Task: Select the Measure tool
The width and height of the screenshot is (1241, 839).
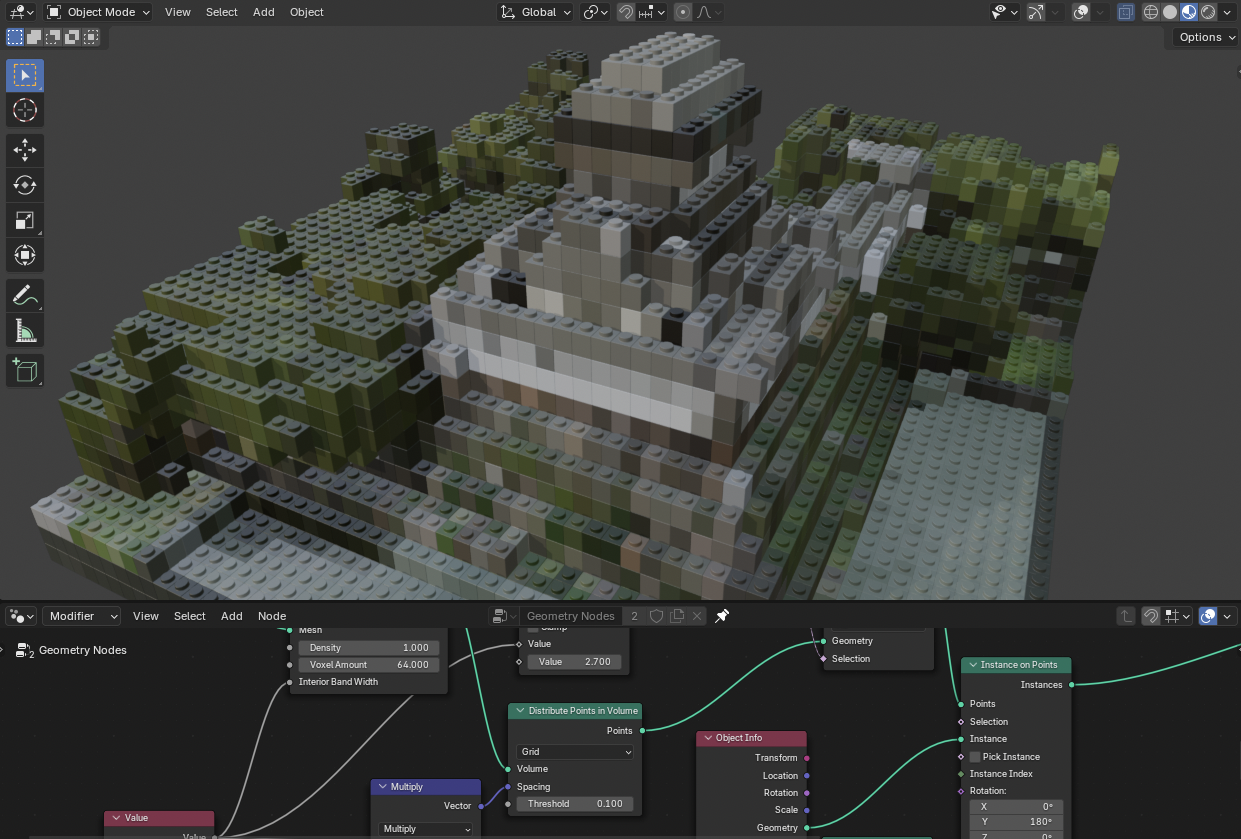Action: (25, 330)
